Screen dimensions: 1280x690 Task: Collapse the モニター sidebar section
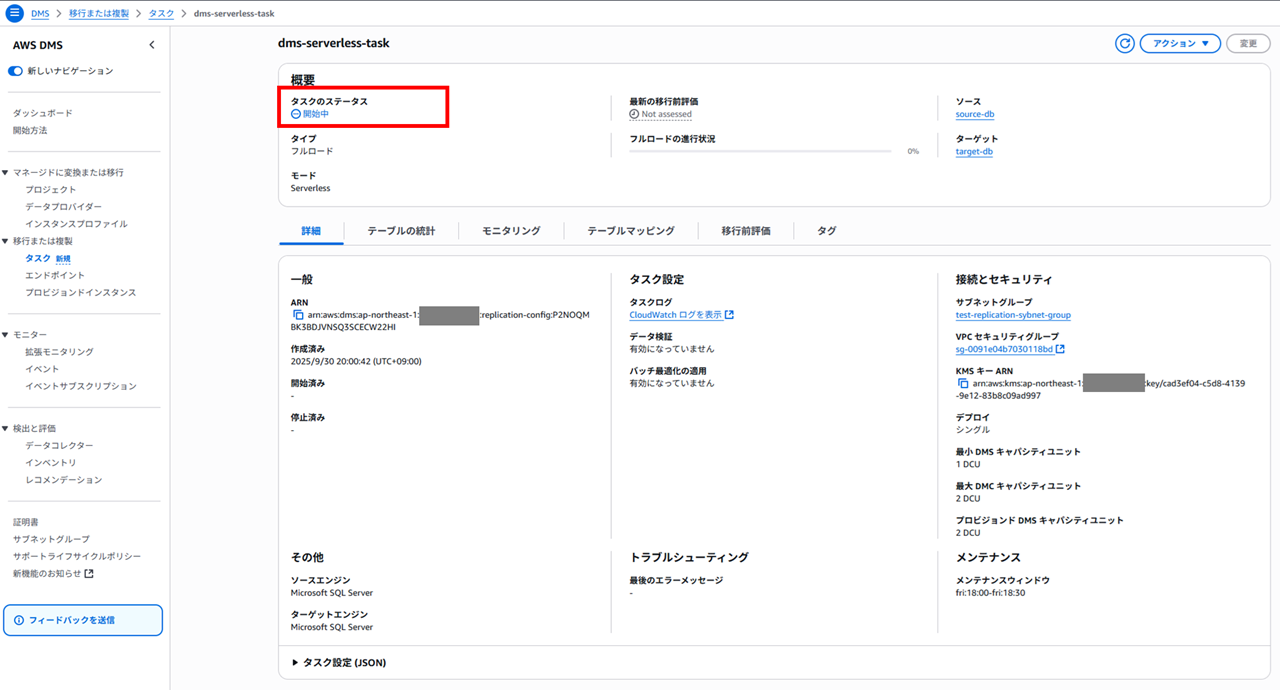point(6,335)
